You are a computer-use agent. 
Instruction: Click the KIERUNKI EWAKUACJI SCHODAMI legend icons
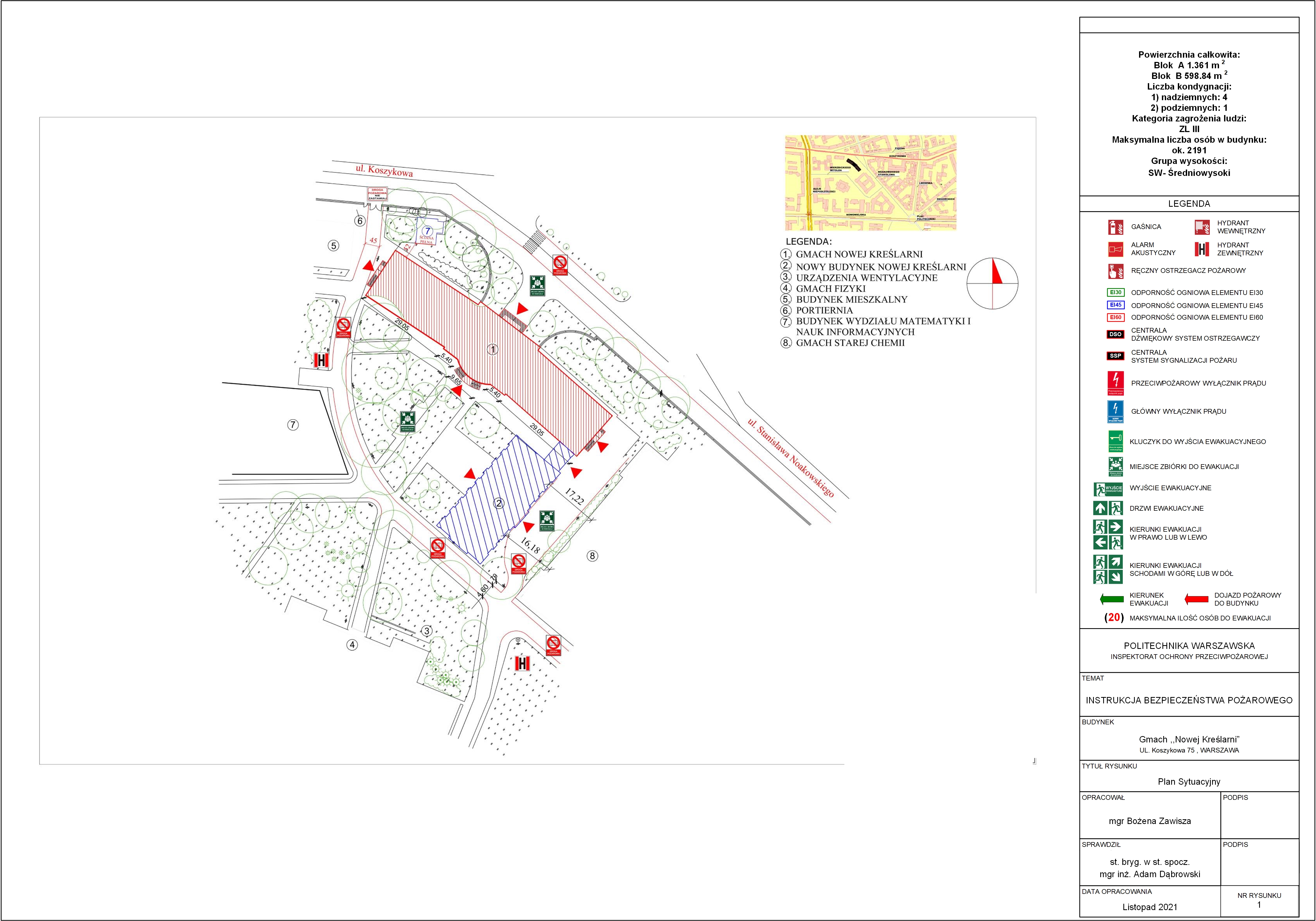[x=1108, y=569]
